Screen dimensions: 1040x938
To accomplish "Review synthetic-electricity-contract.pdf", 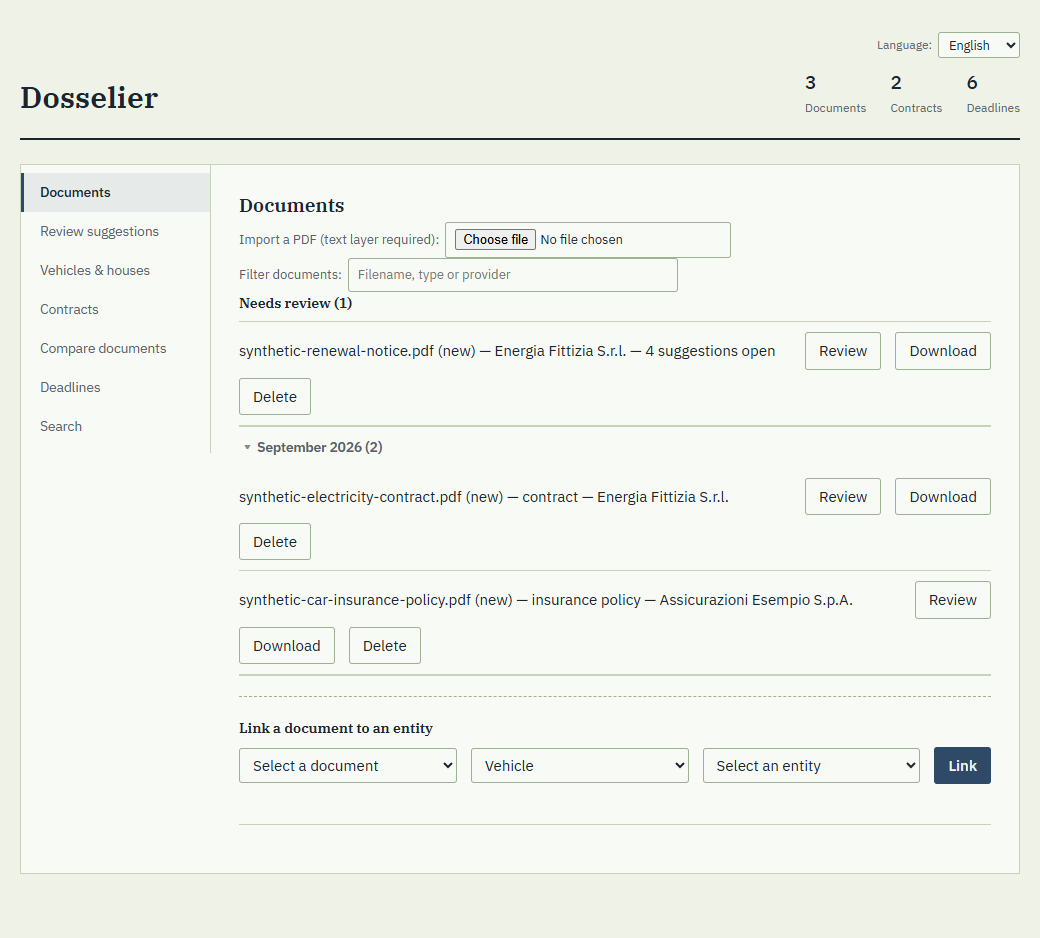I will (x=842, y=497).
